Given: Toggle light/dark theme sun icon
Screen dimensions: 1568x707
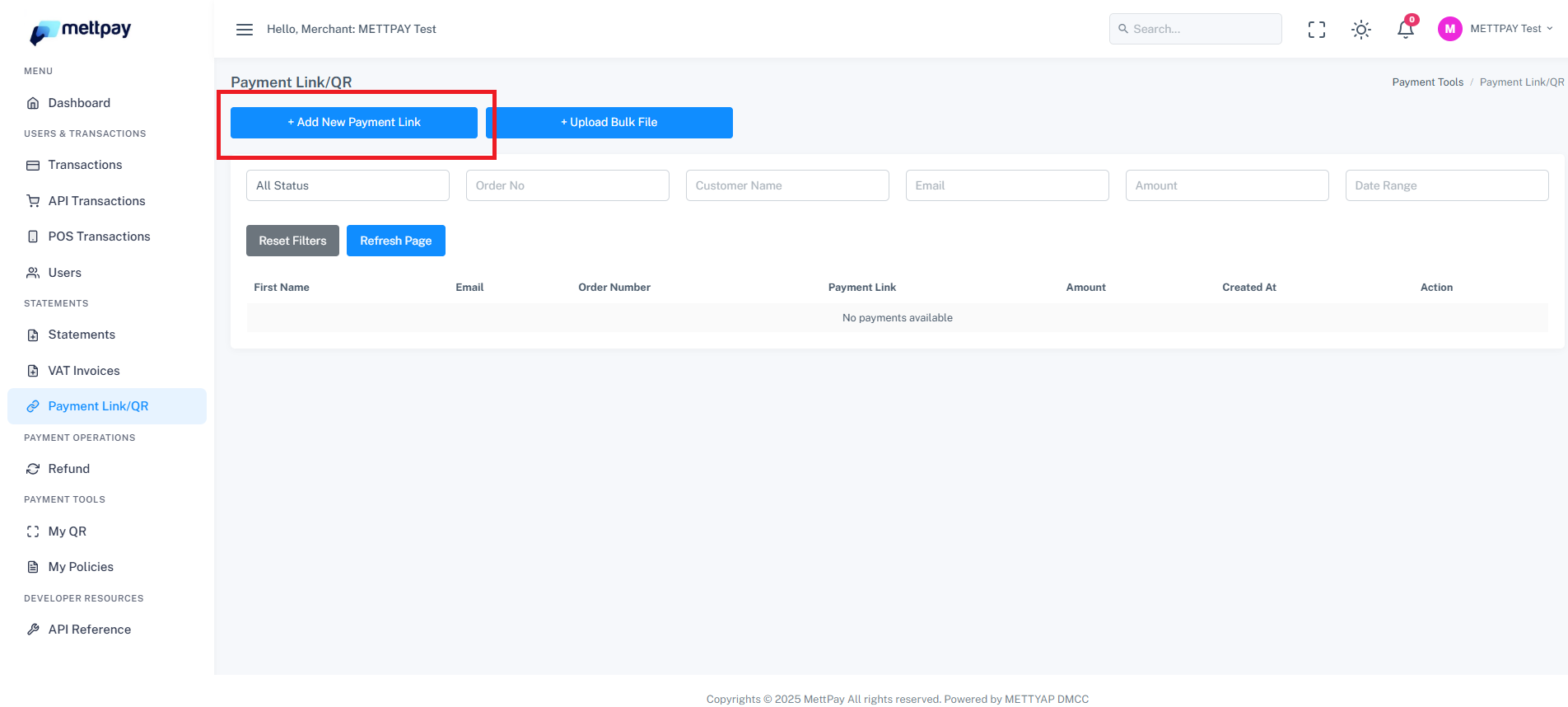Looking at the screenshot, I should click(x=1361, y=30).
